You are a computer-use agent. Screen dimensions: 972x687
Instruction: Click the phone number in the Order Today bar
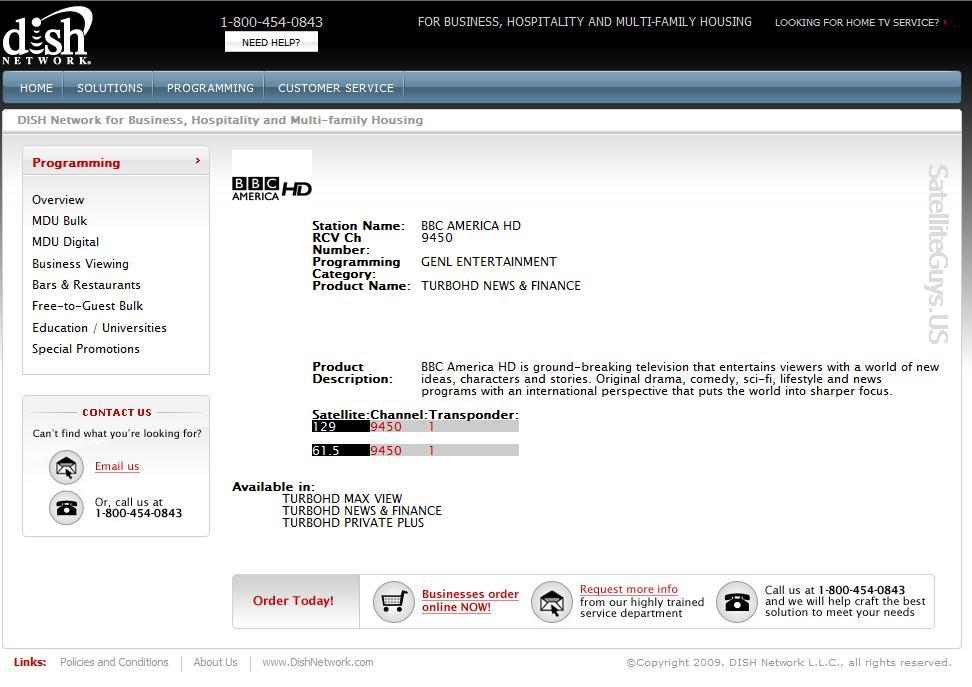(x=862, y=590)
